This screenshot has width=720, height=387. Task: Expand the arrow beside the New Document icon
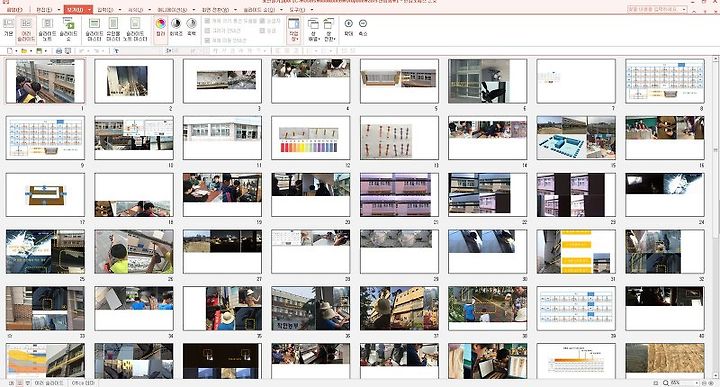point(16,51)
